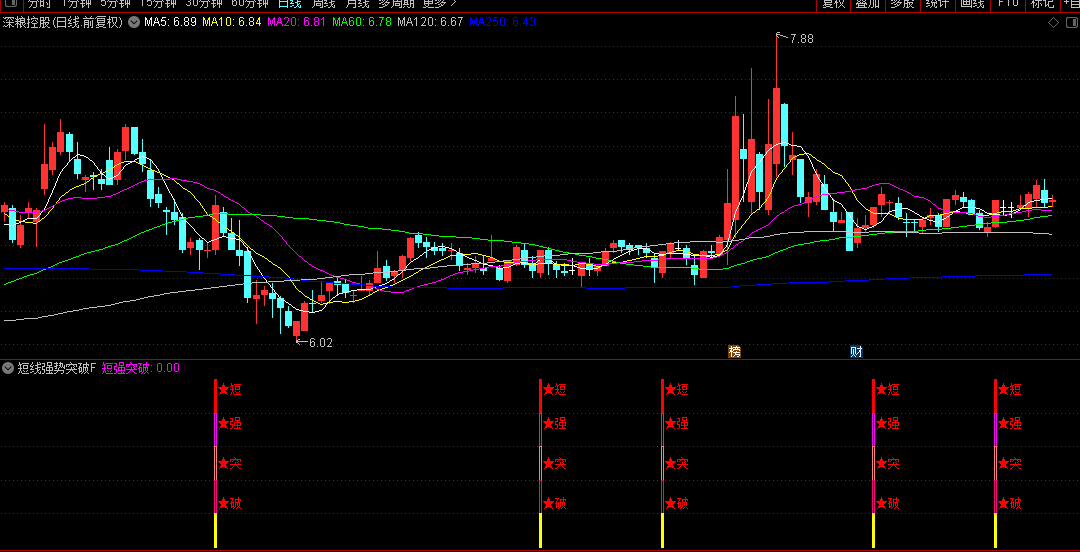Image resolution: width=1080 pixels, height=552 pixels.
Task: Click the MA5: 6.89 label
Action: click(x=171, y=22)
